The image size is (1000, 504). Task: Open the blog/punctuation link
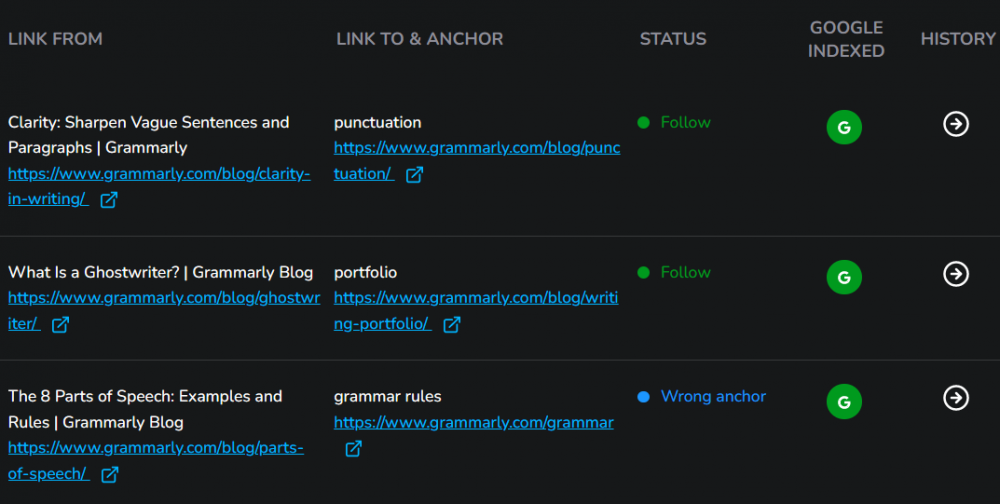pyautogui.click(x=476, y=161)
